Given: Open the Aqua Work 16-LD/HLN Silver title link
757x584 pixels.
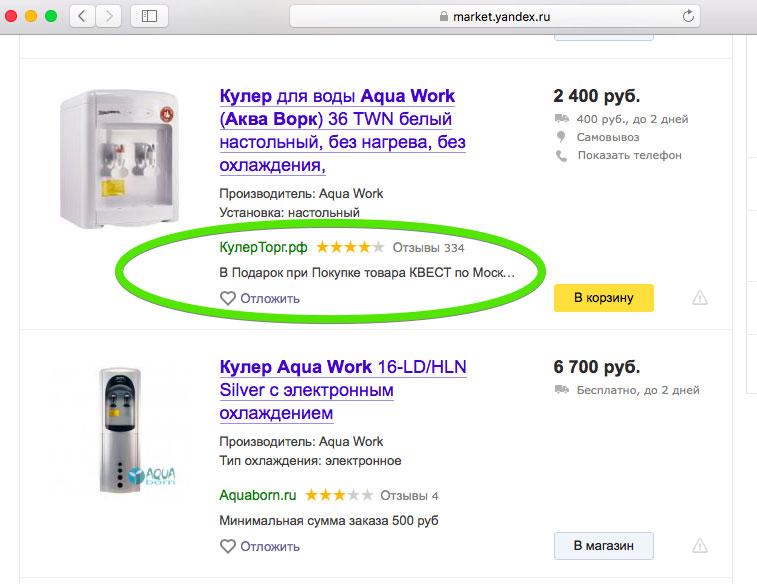Looking at the screenshot, I should point(342,389).
